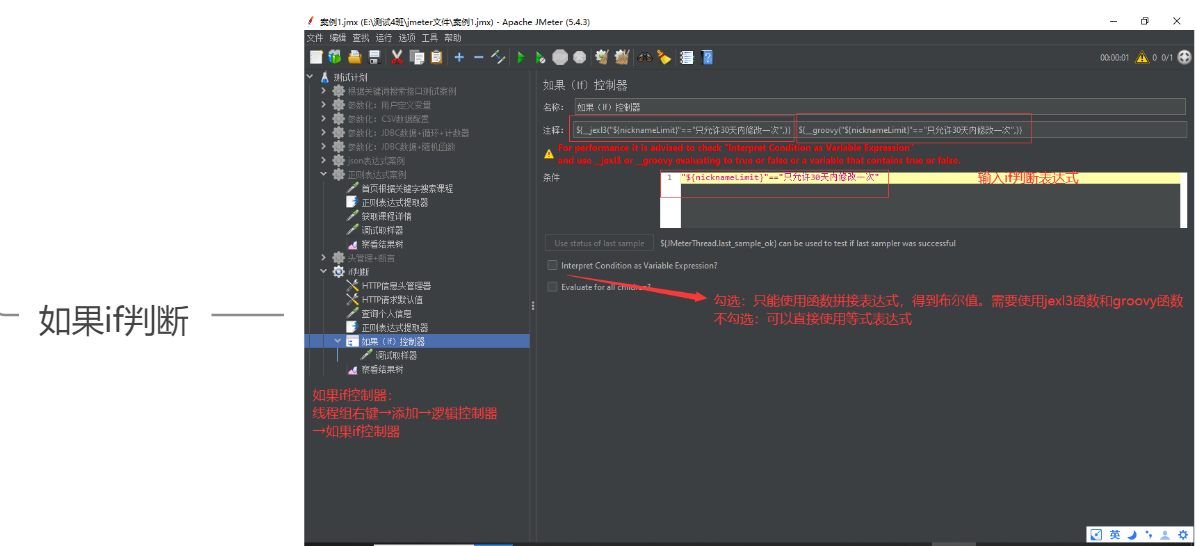The image size is (1196, 546).
Task: Collapse all nodes with the minus icon
Action: point(479,56)
